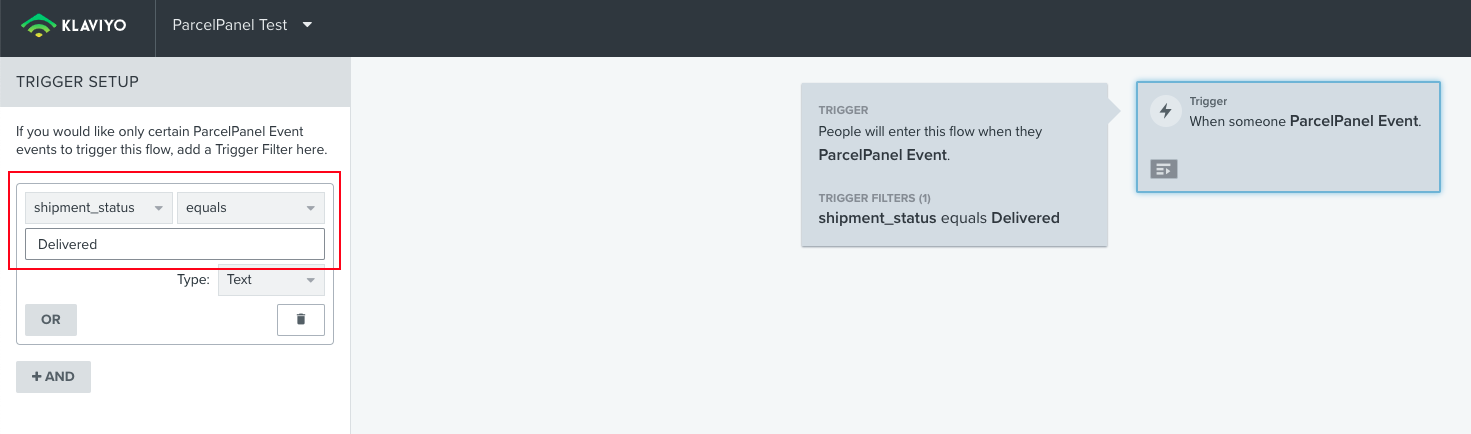Image resolution: width=1471 pixels, height=434 pixels.
Task: Click the Trigger Filter instructions paragraph
Action: [171, 141]
